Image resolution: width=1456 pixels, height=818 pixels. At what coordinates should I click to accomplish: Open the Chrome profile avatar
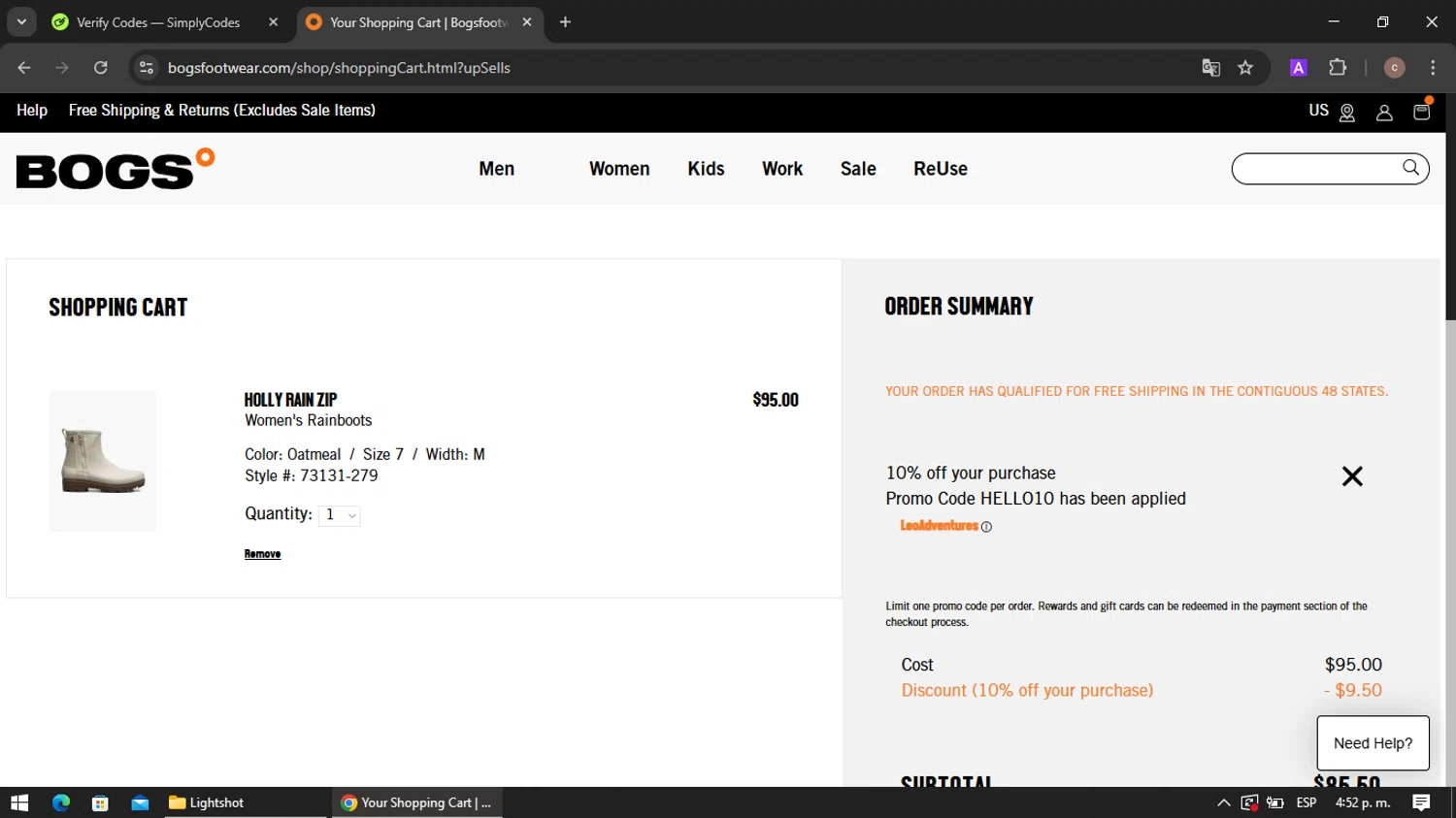click(x=1394, y=68)
